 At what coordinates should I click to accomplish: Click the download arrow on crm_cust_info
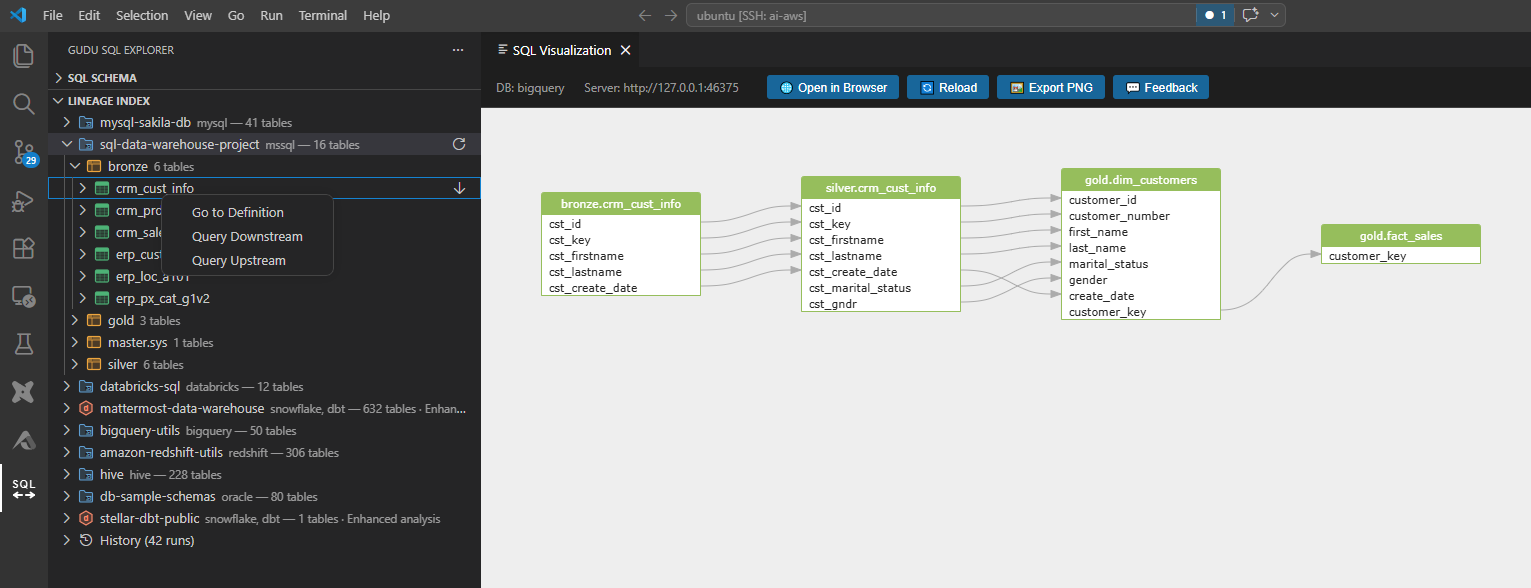pos(459,187)
